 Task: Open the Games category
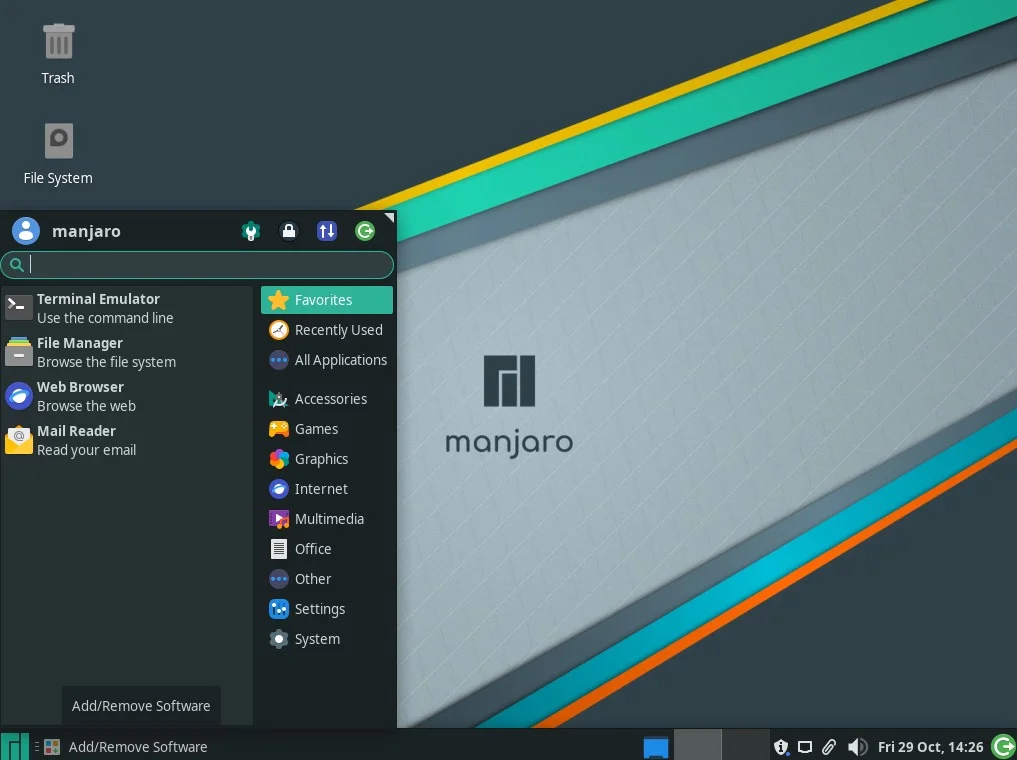pyautogui.click(x=327, y=429)
